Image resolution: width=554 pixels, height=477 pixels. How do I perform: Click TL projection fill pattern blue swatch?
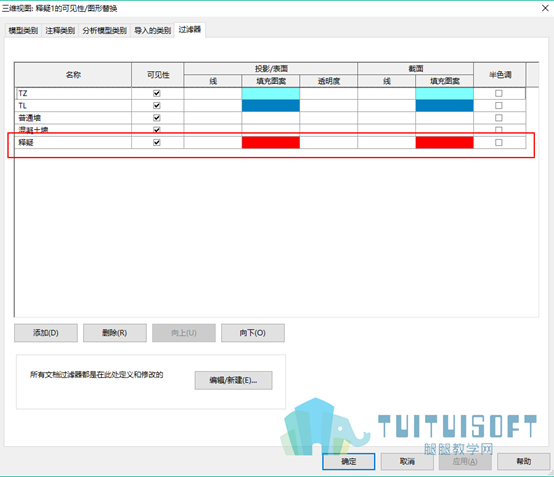[271, 106]
